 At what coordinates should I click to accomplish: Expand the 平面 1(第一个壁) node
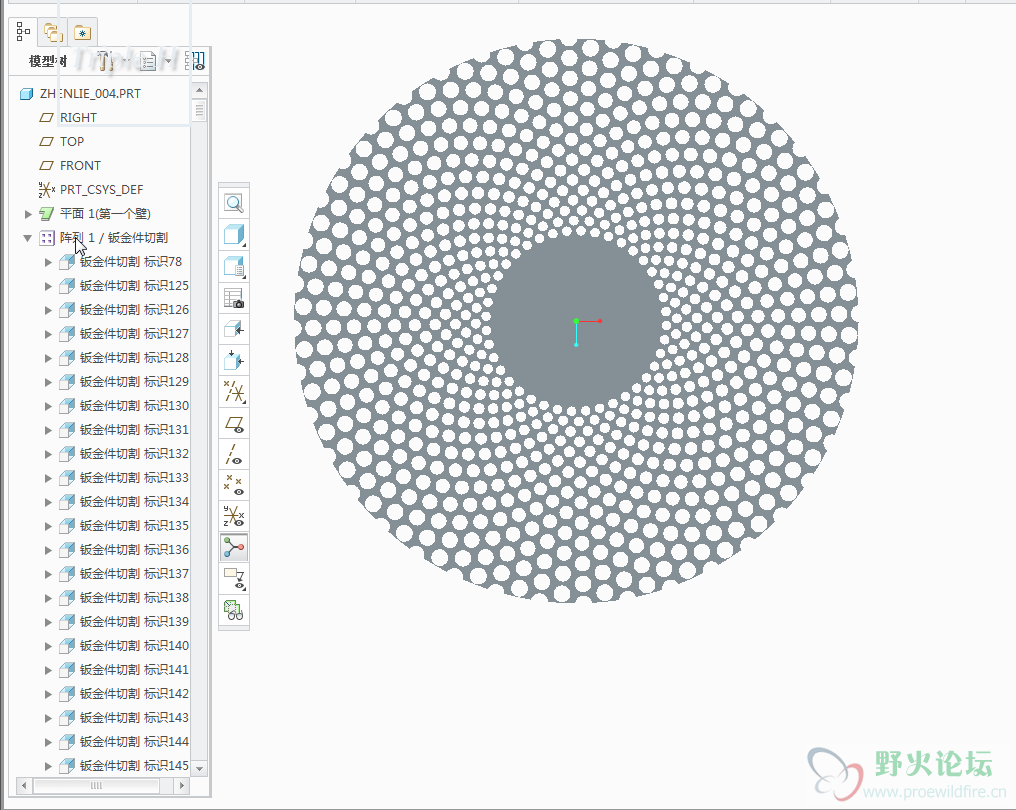point(28,214)
